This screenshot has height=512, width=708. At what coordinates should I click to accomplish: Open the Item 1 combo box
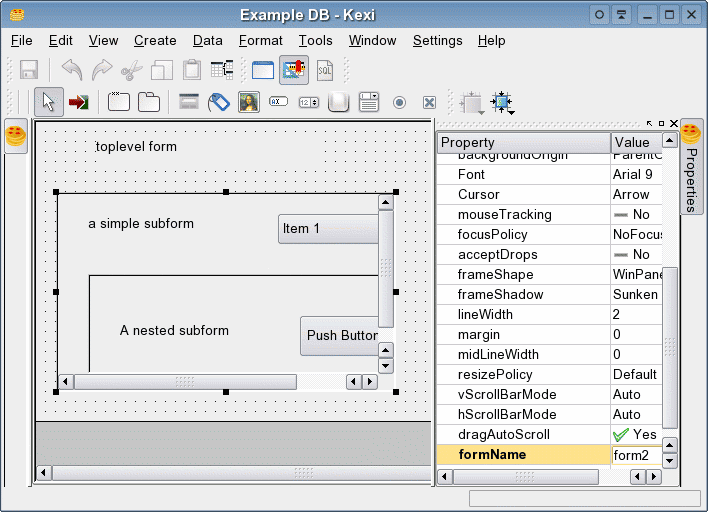click(x=328, y=229)
